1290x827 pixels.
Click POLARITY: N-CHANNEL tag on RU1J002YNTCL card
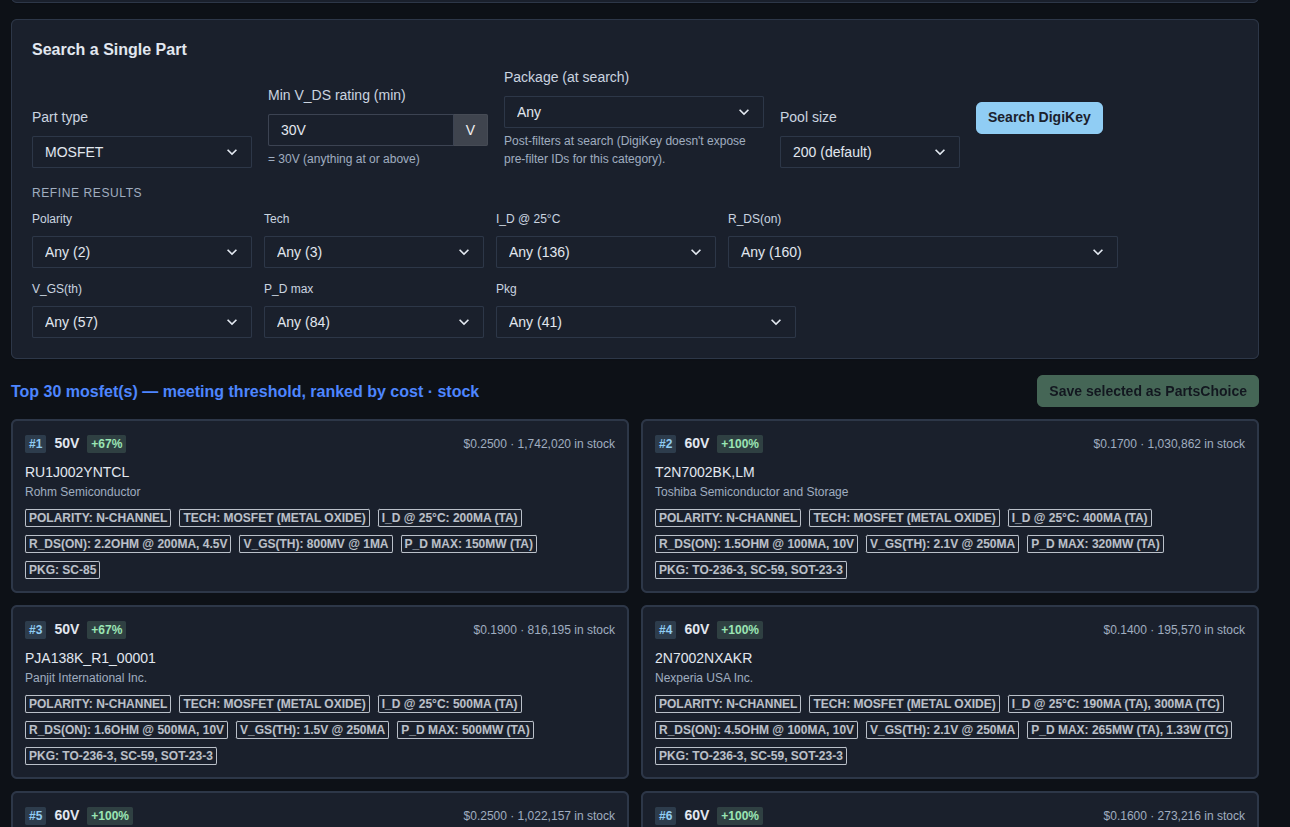pos(98,518)
